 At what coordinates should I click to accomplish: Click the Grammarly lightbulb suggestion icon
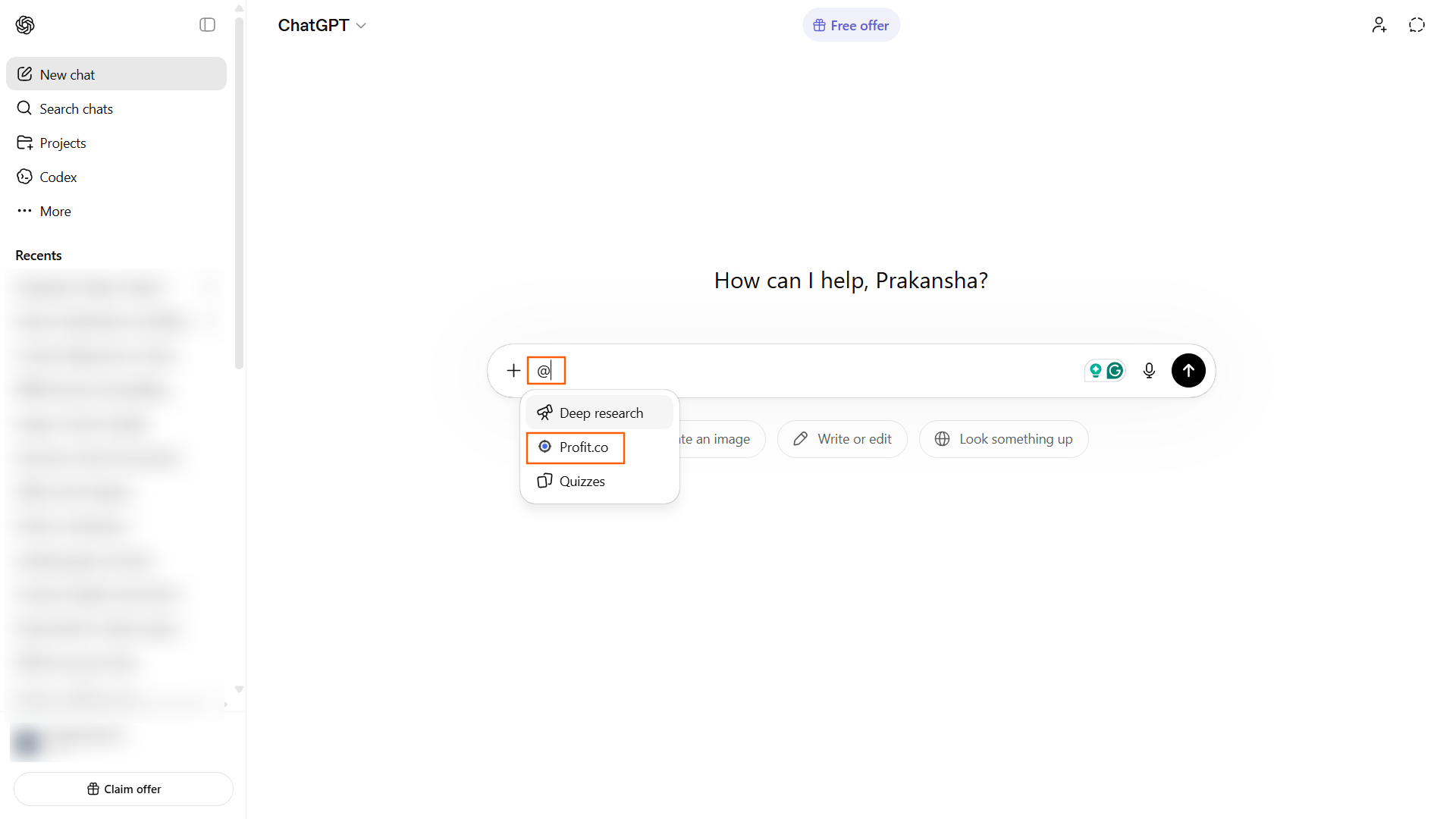[x=1095, y=370]
